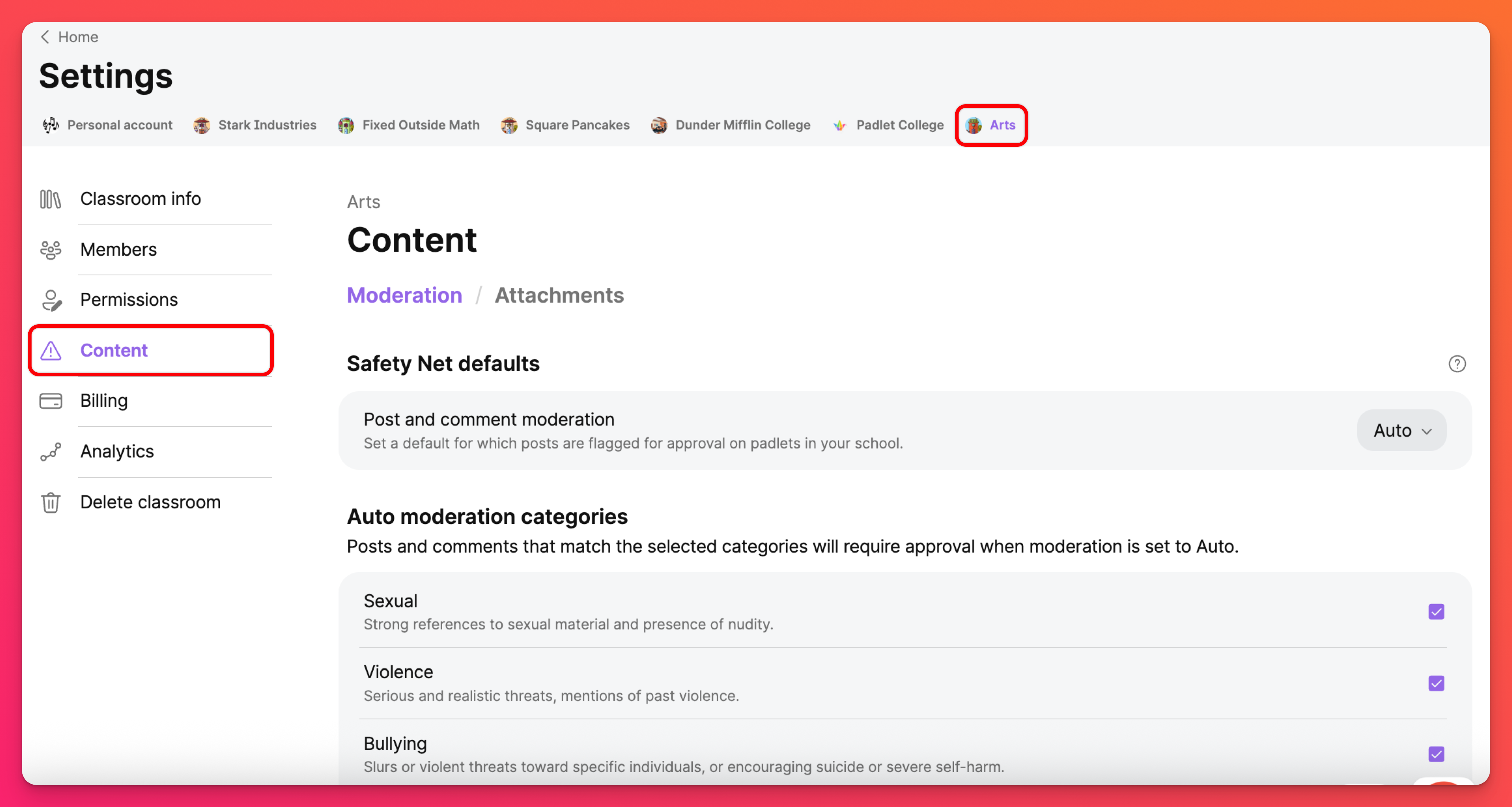The height and width of the screenshot is (807, 1512).
Task: Select the Personal account tab
Action: pyautogui.click(x=108, y=125)
